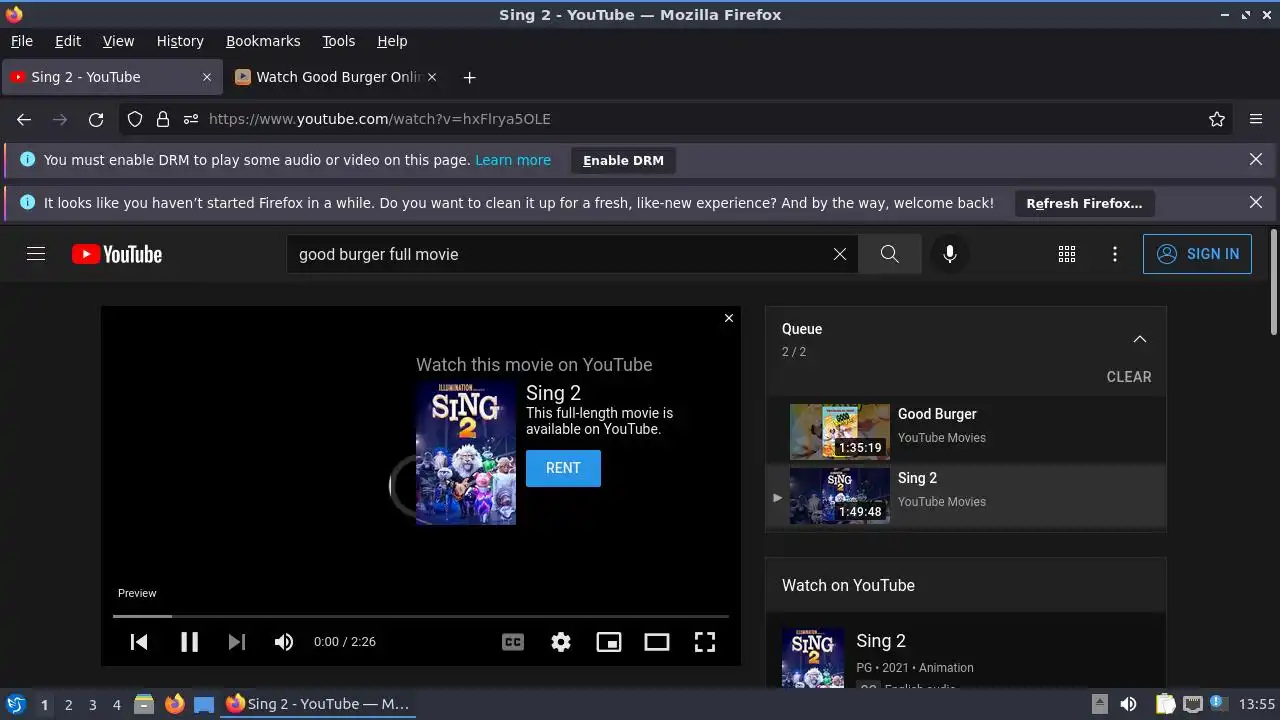Clear the YouTube search box text
The height and width of the screenshot is (720, 1280).
tap(840, 254)
